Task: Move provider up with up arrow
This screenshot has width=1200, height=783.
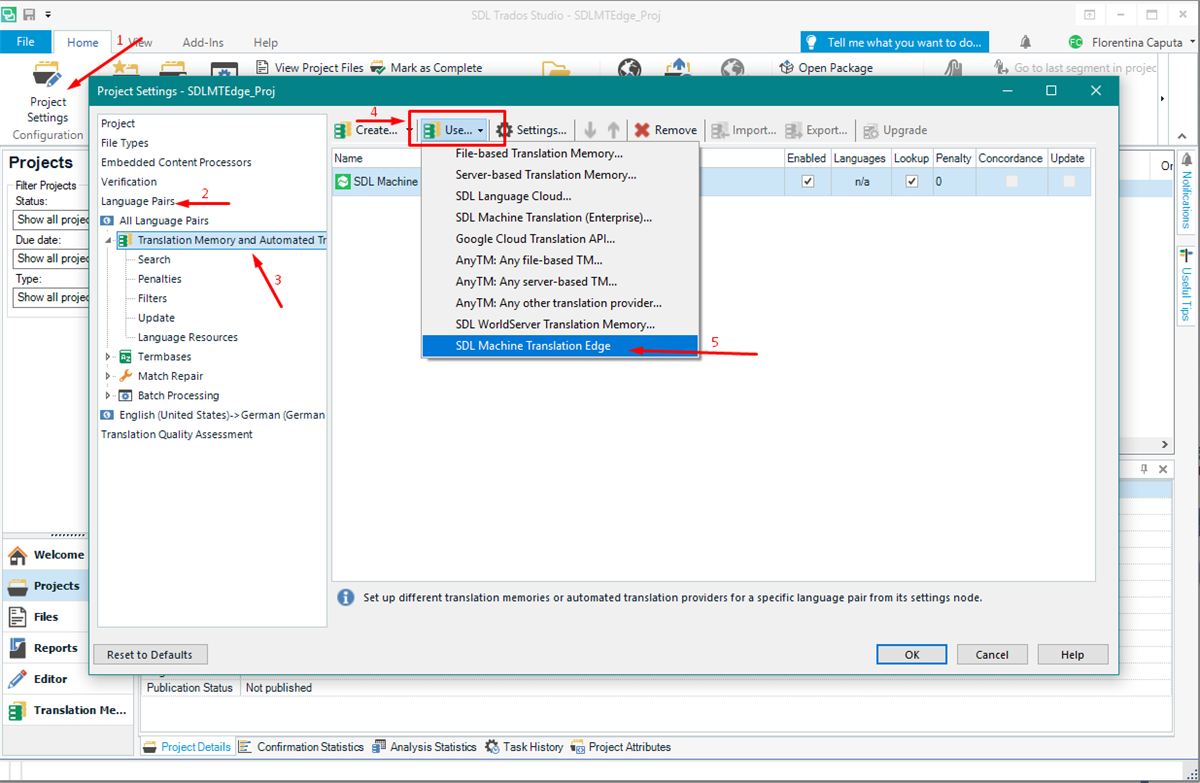Action: [613, 130]
